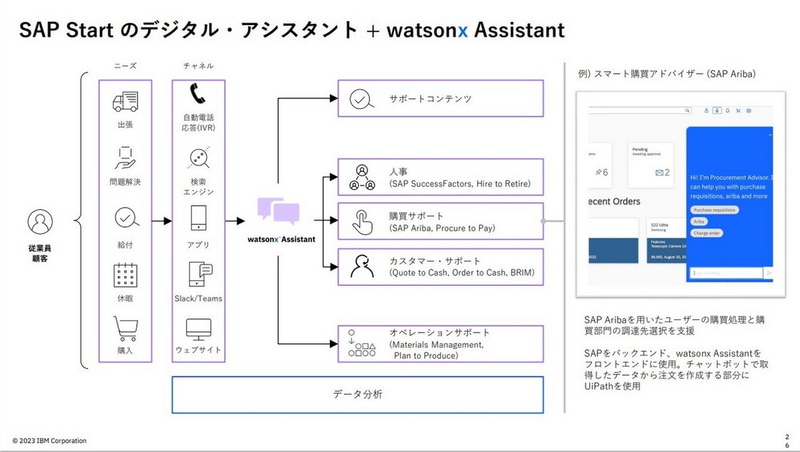Click the Recent Orders heading in screenshot

[614, 202]
